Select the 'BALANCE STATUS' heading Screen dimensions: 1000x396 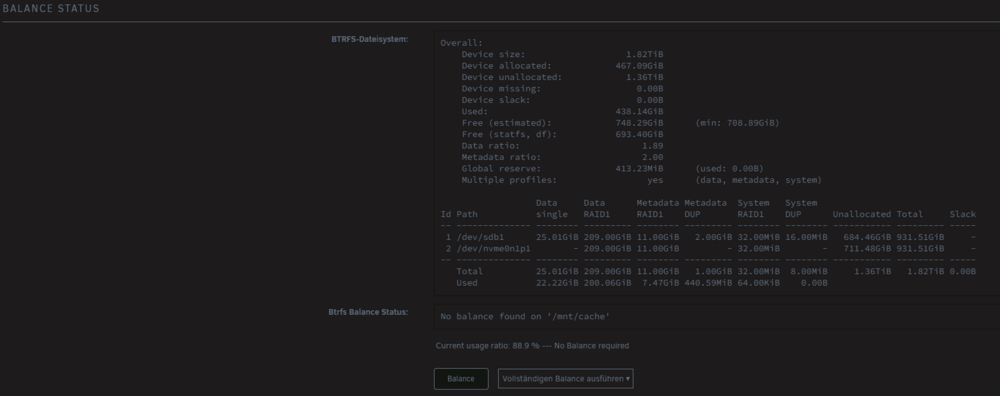pyautogui.click(x=51, y=9)
